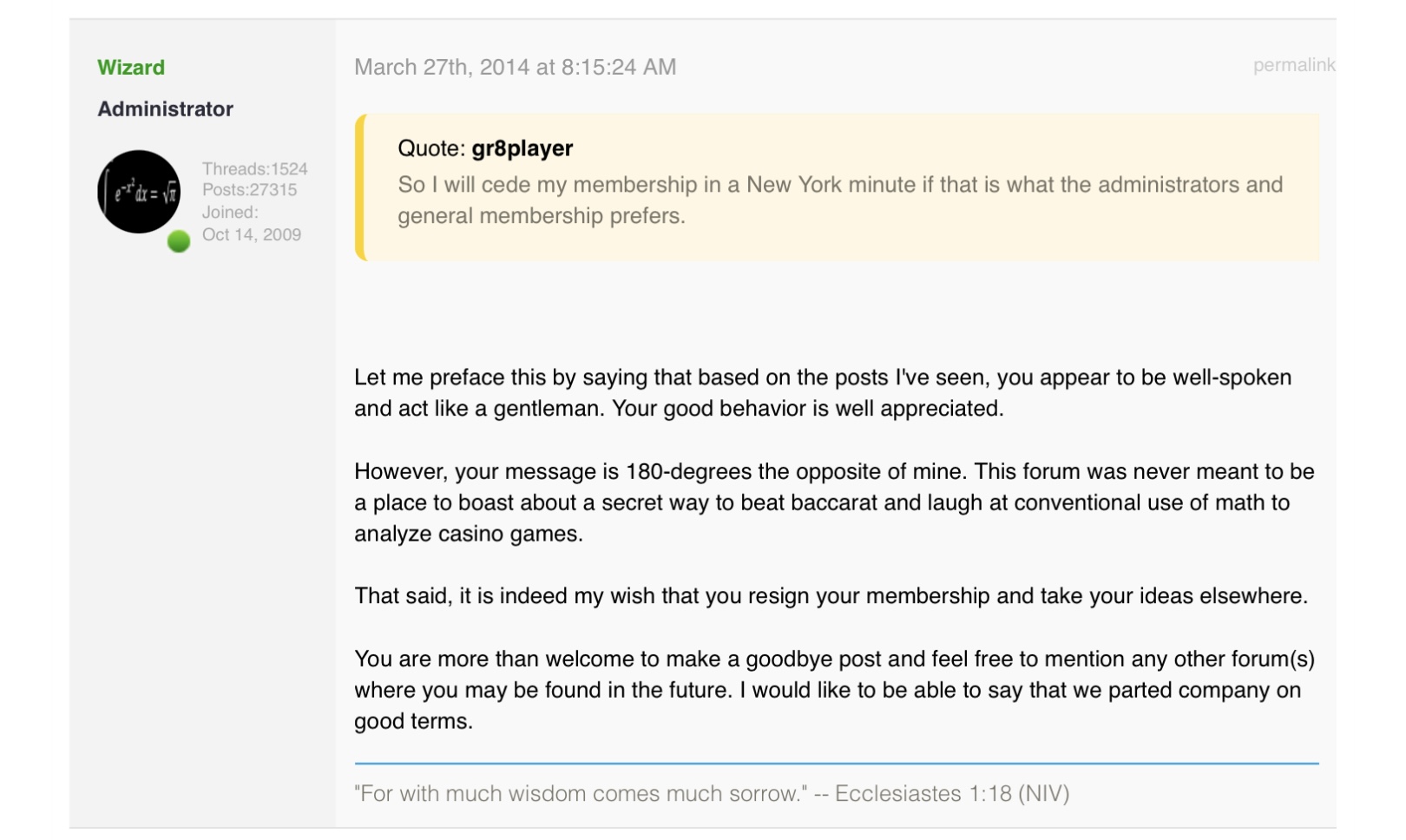Open the permalink for this post
Screen dimensions: 1406x840
[x=1293, y=65]
